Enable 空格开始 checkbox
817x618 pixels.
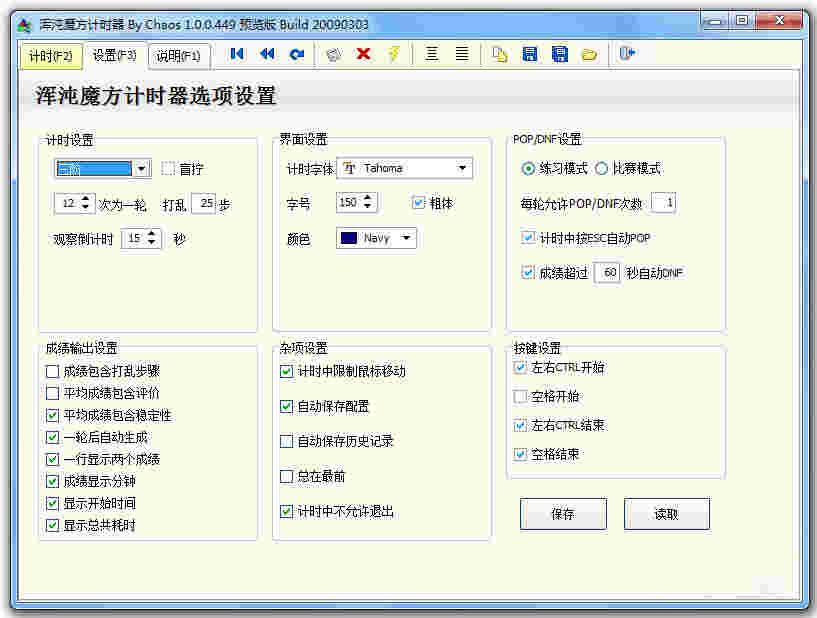tap(520, 397)
